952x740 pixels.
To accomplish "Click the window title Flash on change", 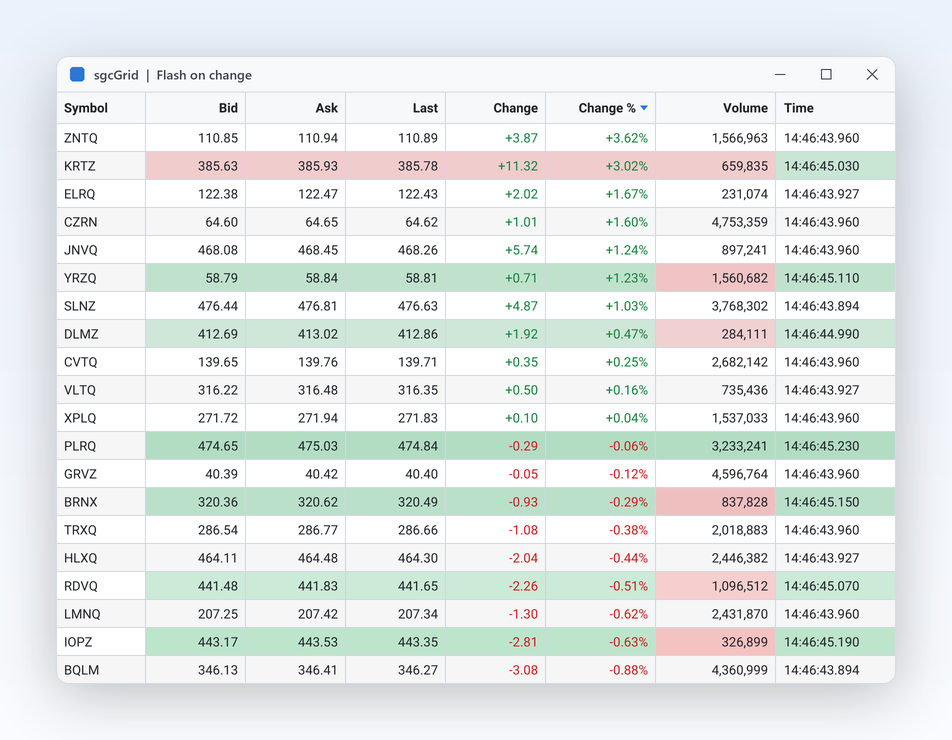I will (204, 75).
